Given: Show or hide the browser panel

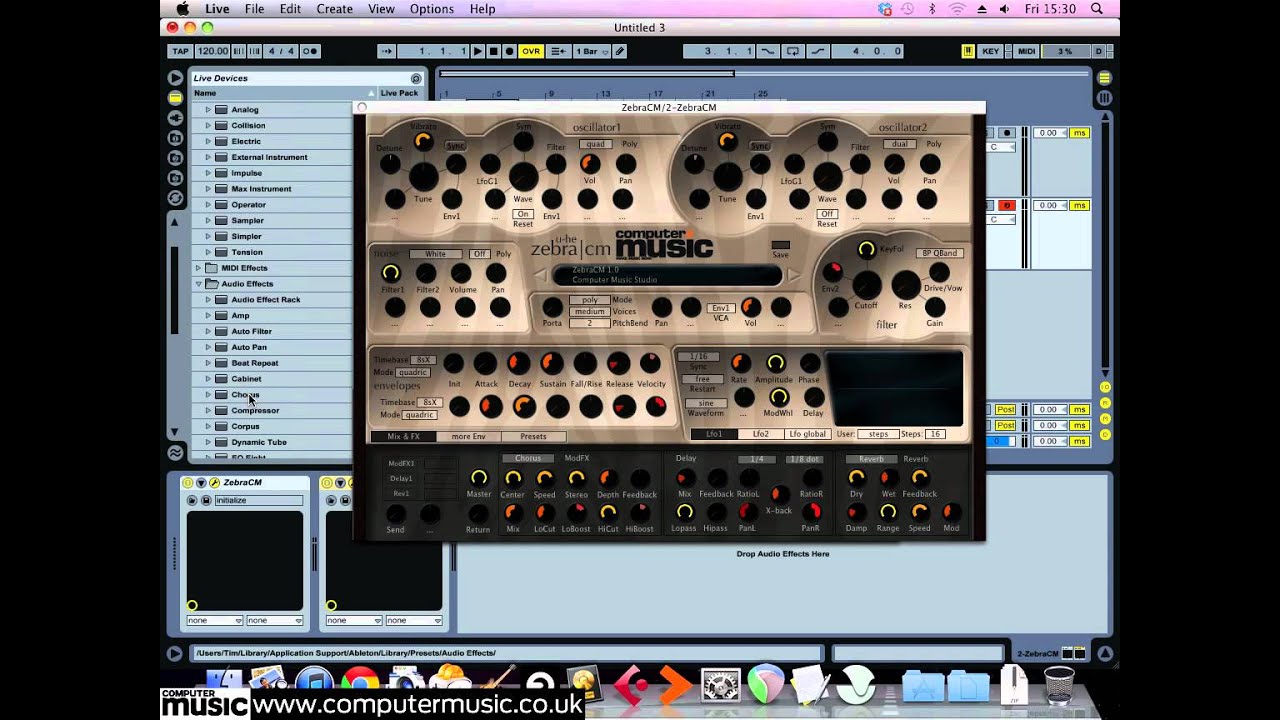Looking at the screenshot, I should click(x=175, y=77).
